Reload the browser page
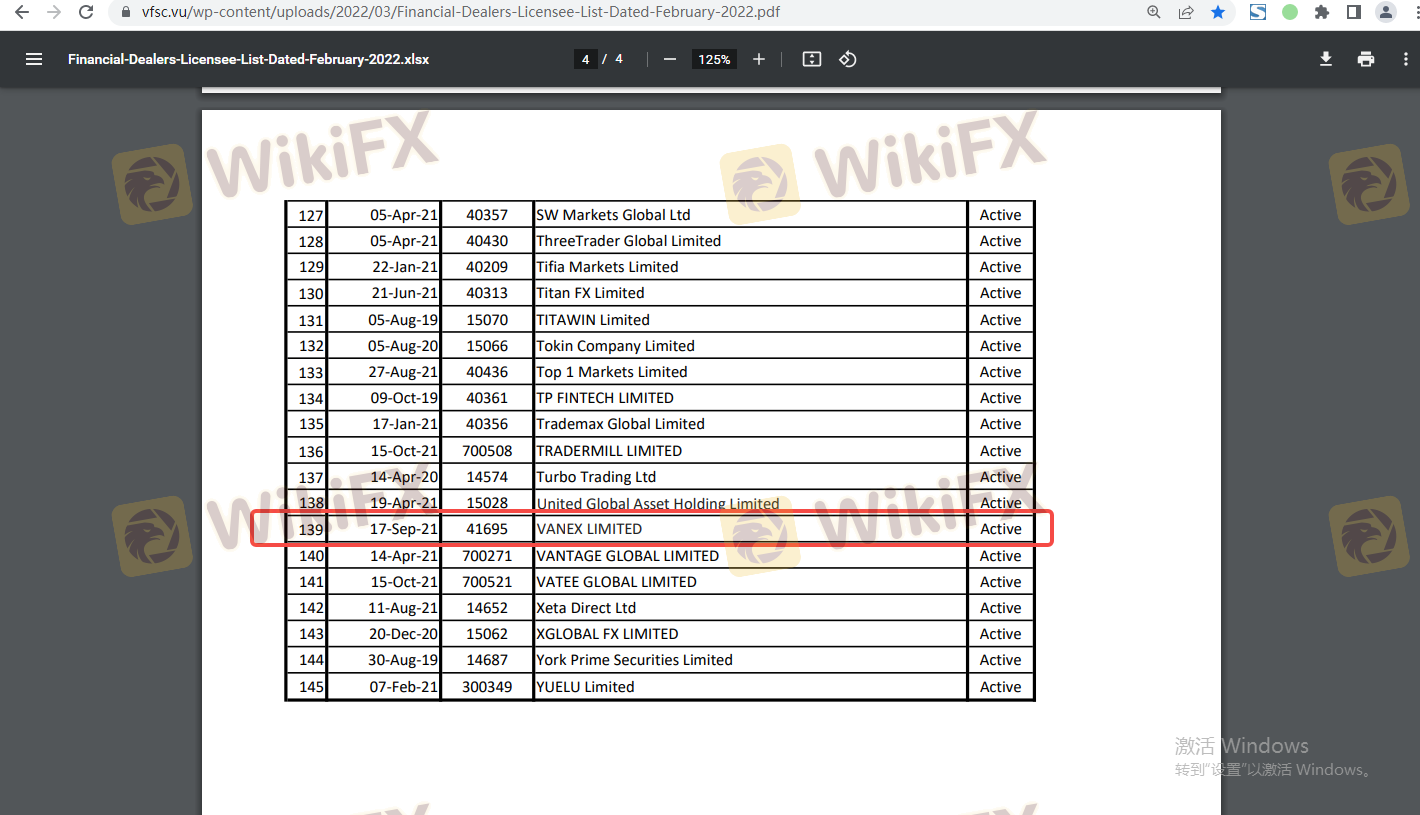Screen dimensions: 1420x815 coord(86,12)
